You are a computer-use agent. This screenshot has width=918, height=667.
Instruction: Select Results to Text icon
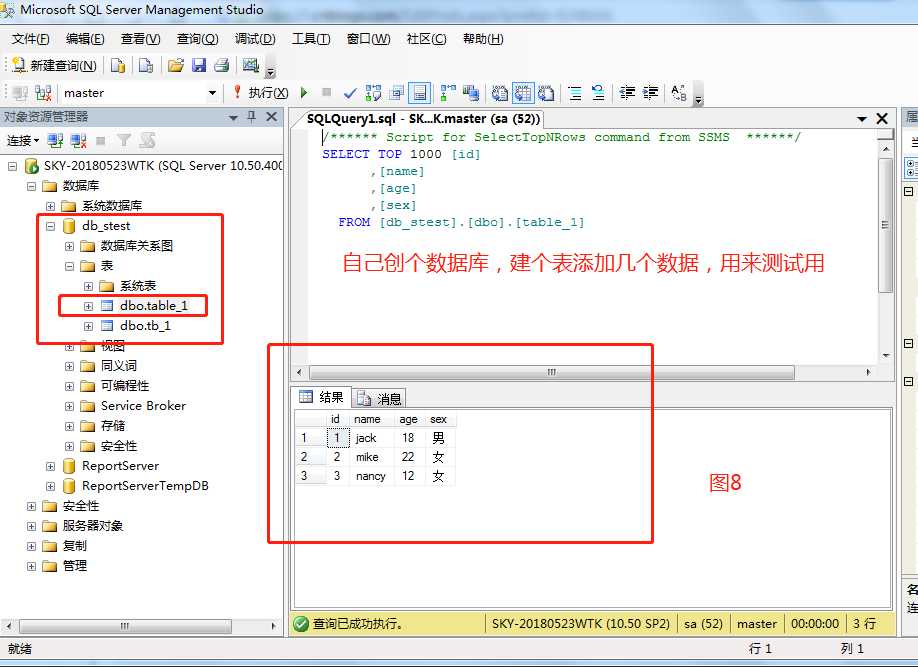[499, 93]
